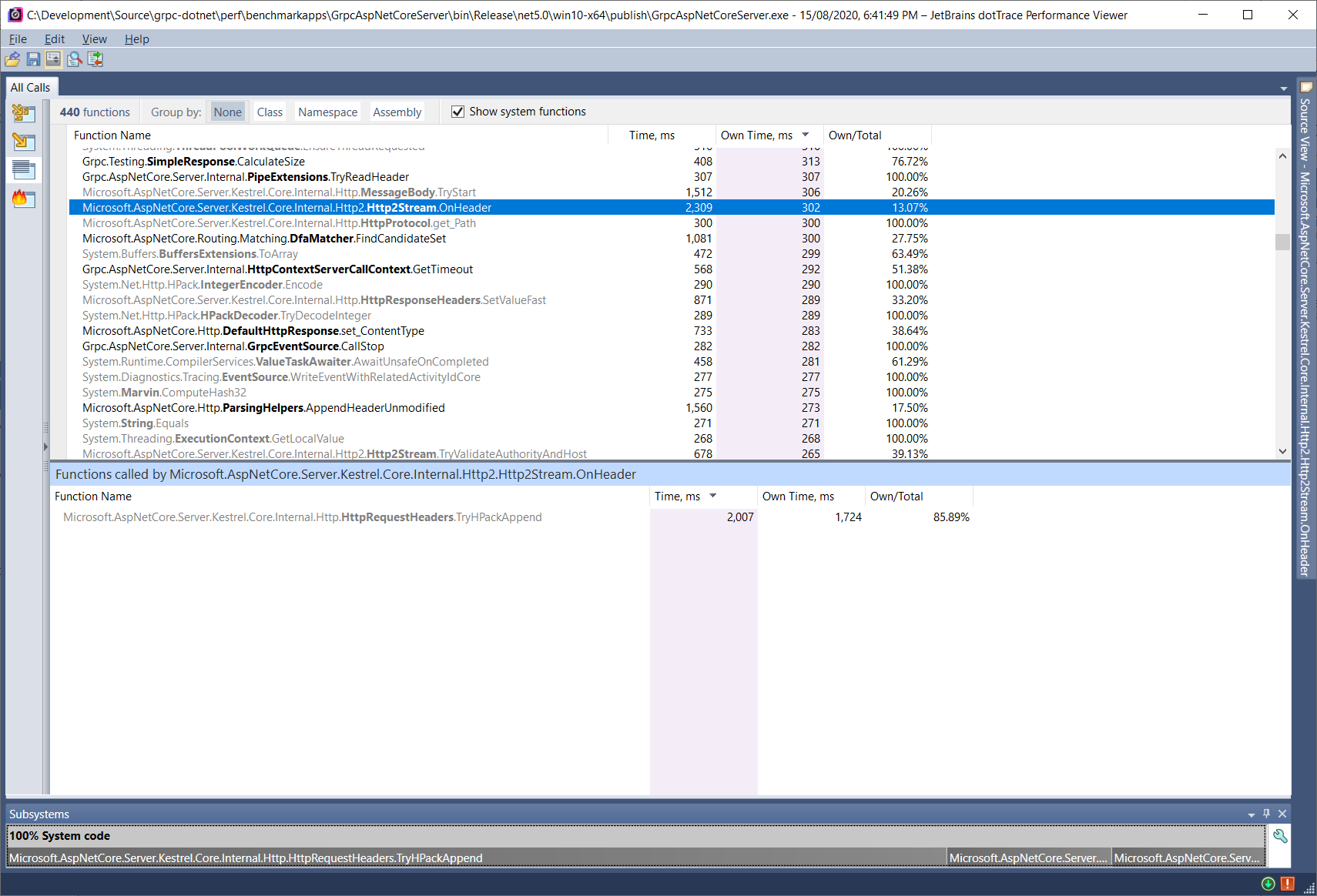The height and width of the screenshot is (896, 1317).
Task: Switch to Call Tree view sidebar icon
Action: [24, 114]
